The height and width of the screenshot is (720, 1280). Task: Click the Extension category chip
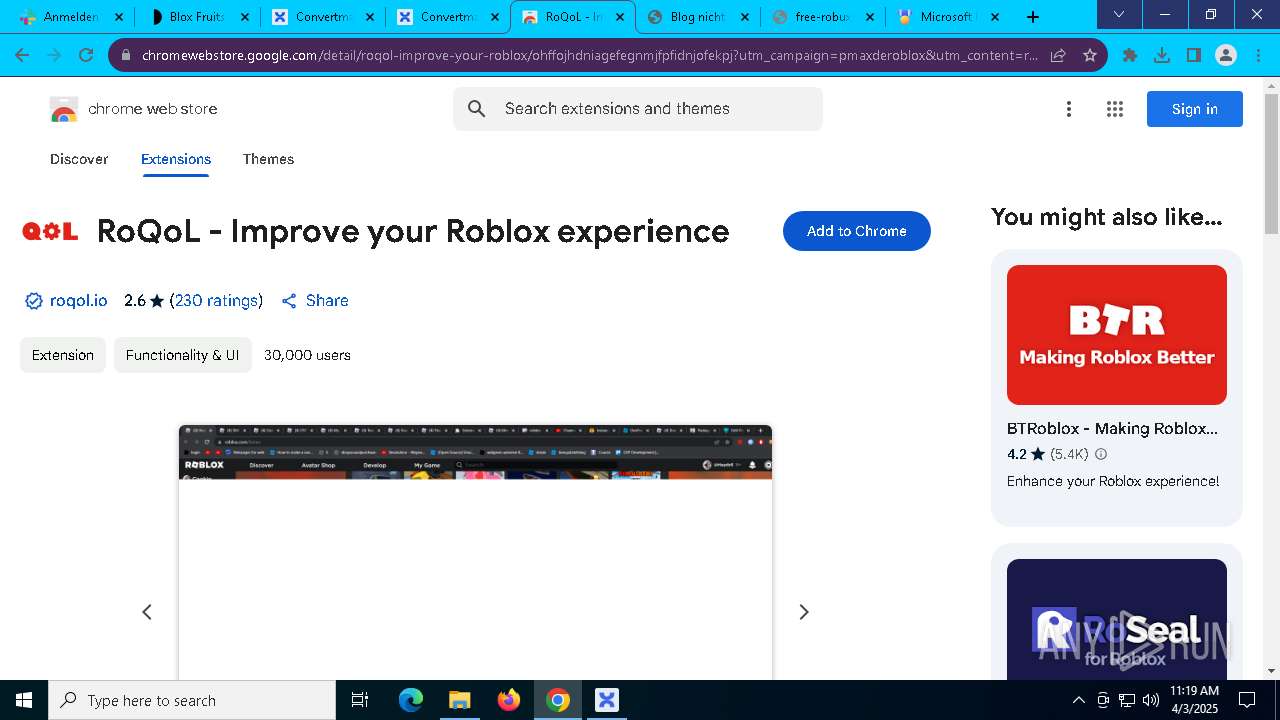coord(63,355)
